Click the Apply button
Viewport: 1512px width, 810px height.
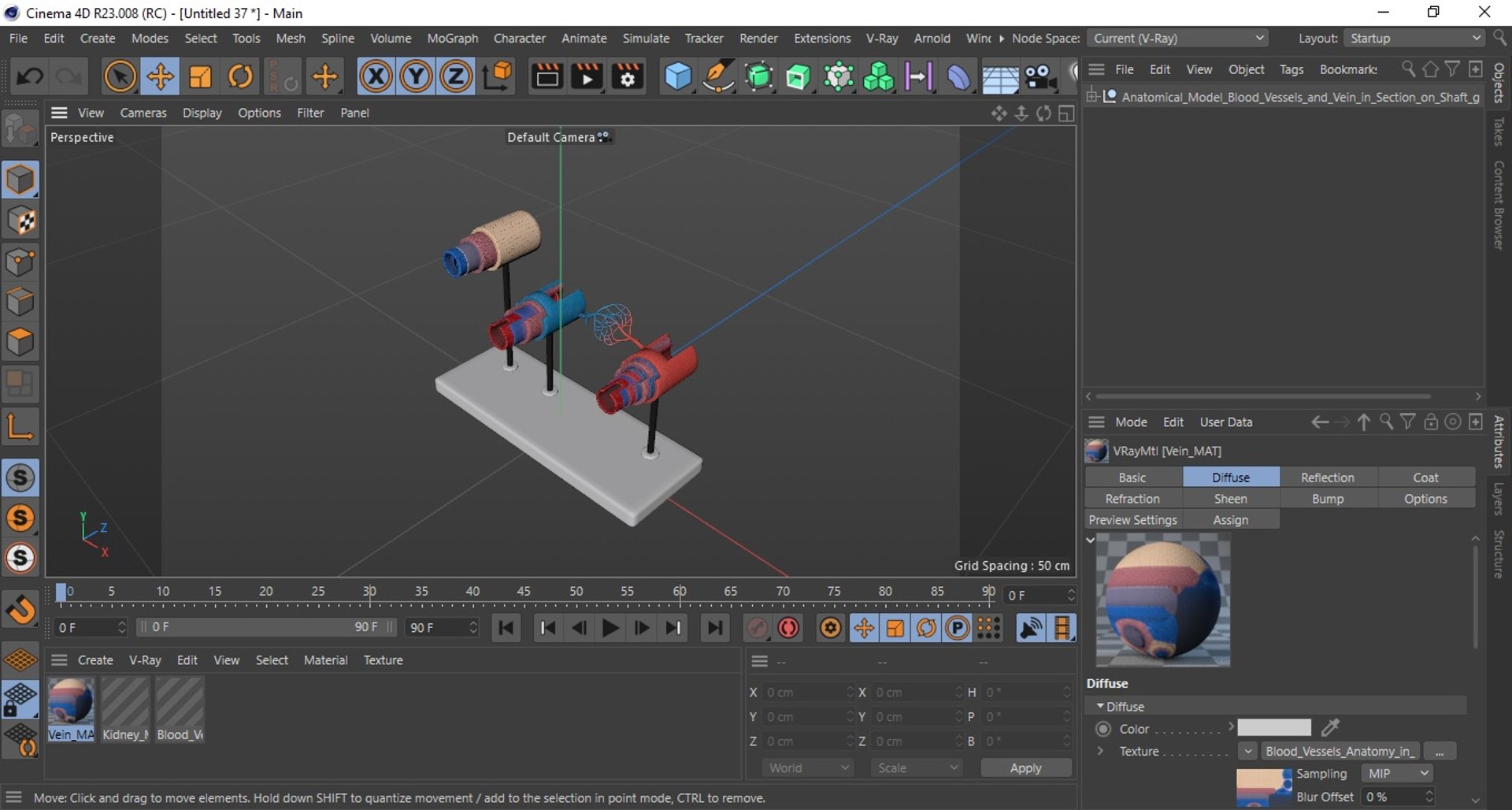[1025, 767]
